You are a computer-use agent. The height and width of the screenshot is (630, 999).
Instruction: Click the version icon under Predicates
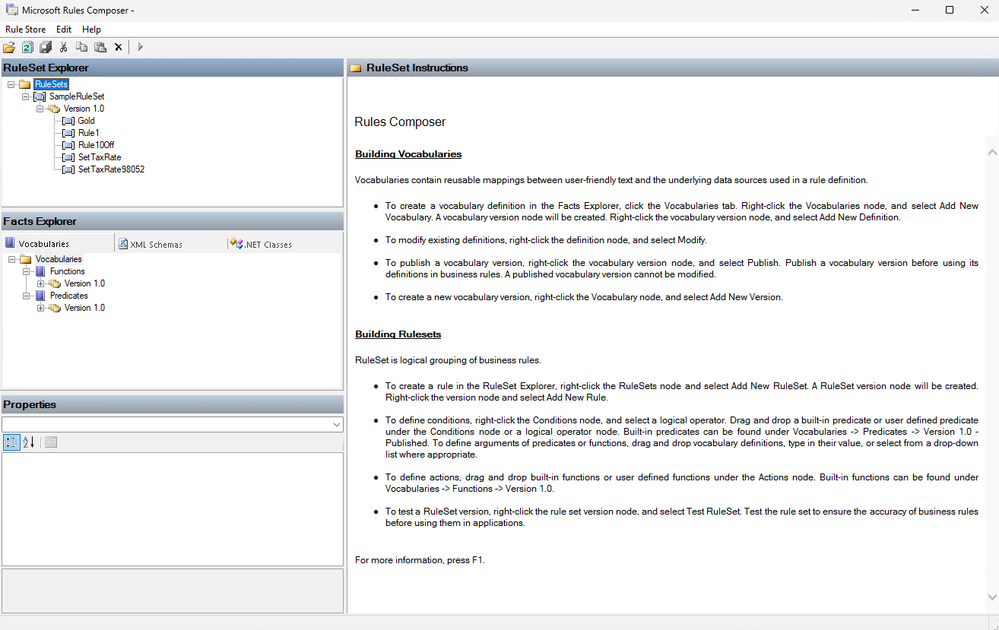pos(55,308)
